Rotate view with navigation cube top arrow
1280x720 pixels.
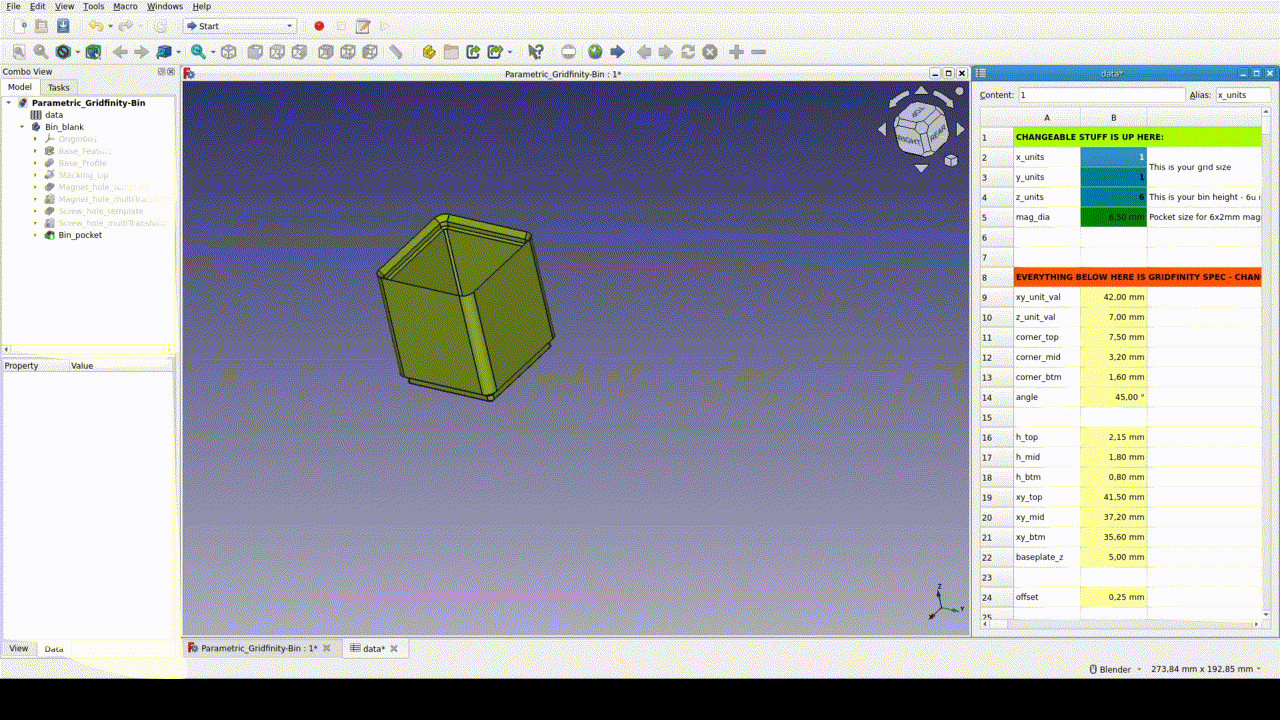tap(921, 92)
